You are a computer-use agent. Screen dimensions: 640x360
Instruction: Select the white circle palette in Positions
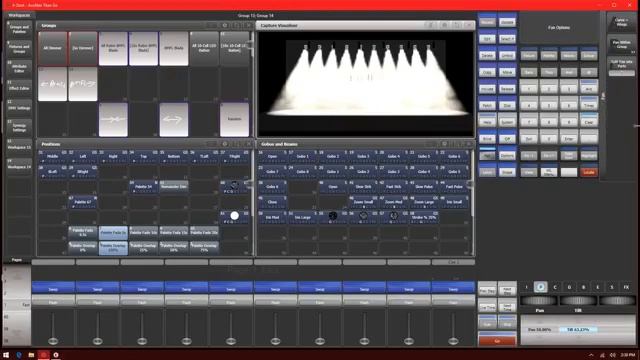(x=234, y=216)
